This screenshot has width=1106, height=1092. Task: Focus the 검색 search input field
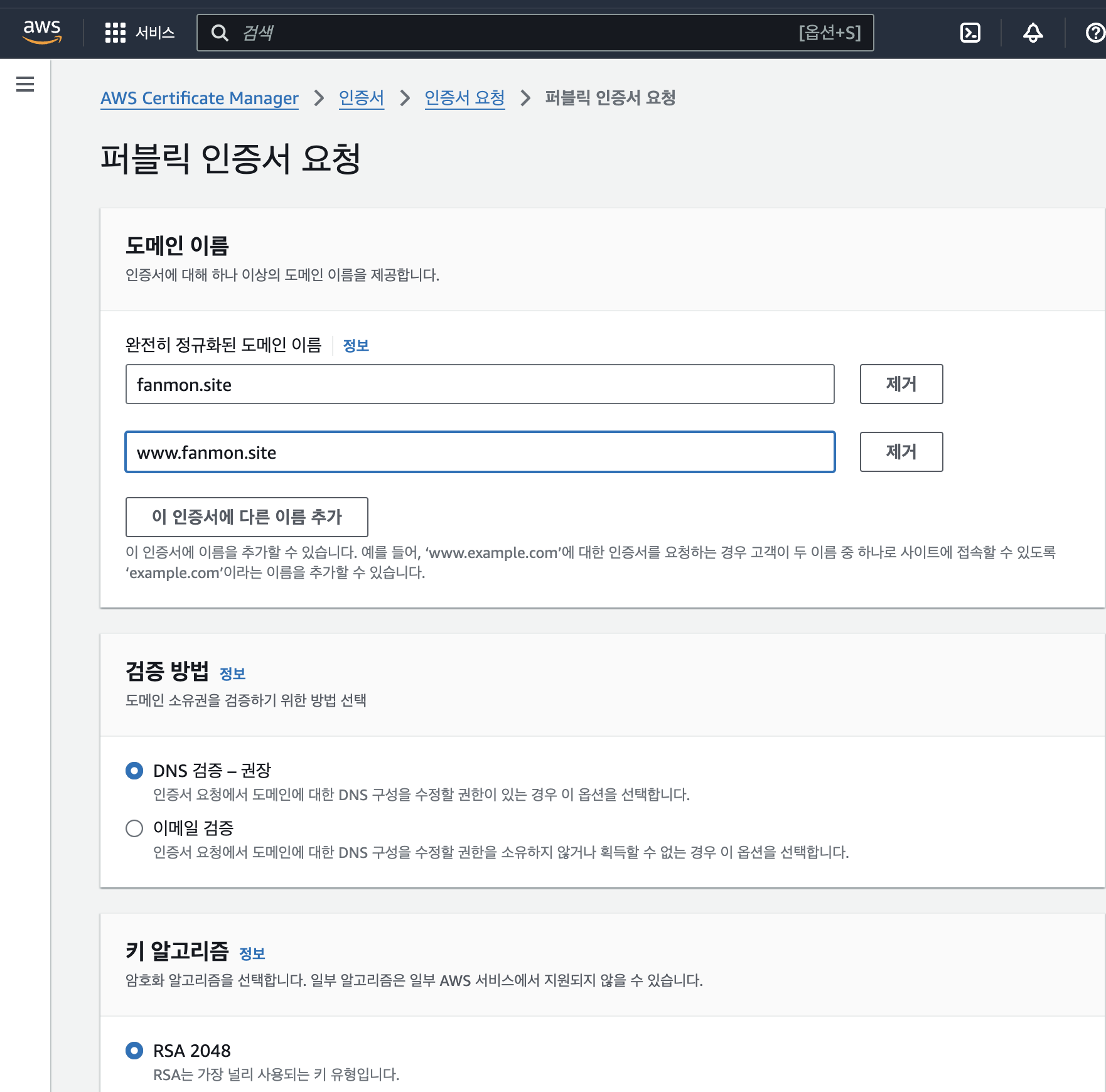click(x=535, y=33)
